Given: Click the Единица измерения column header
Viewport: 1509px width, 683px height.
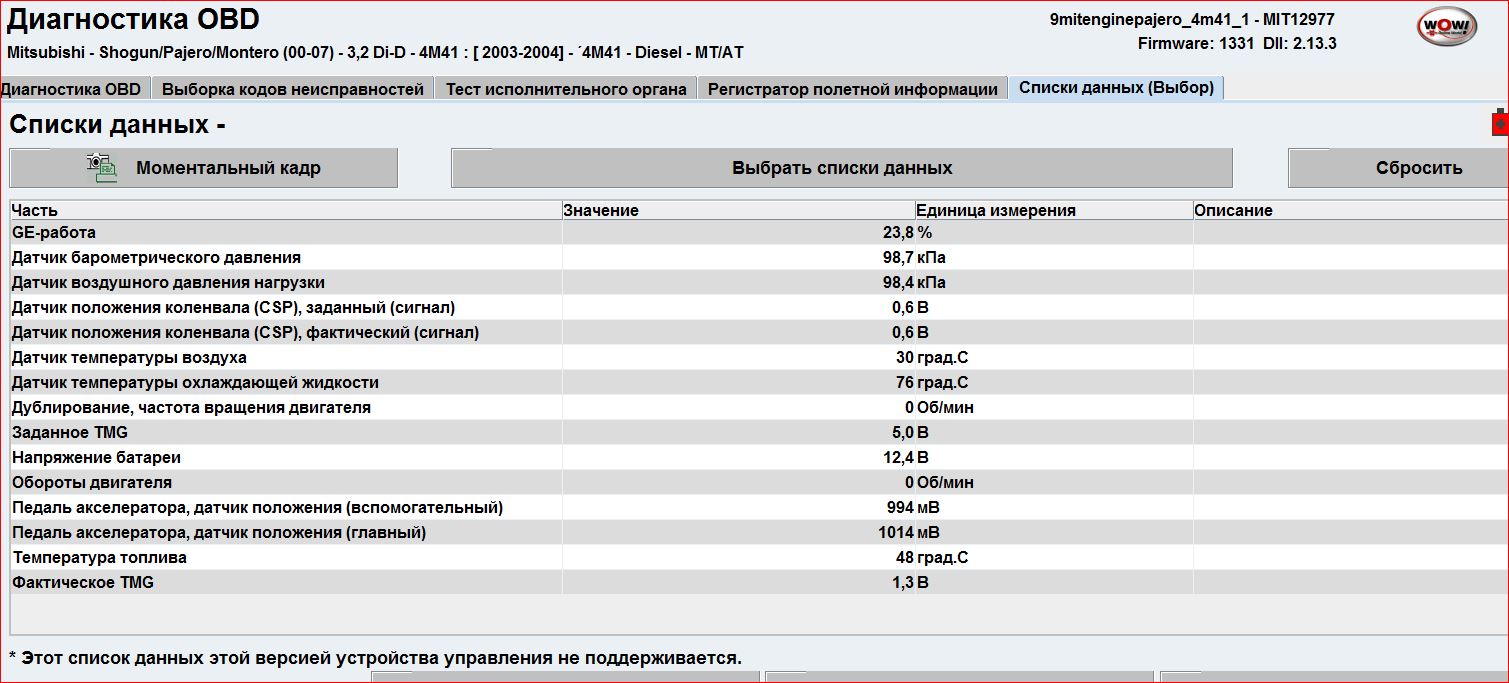Looking at the screenshot, I should click(996, 210).
